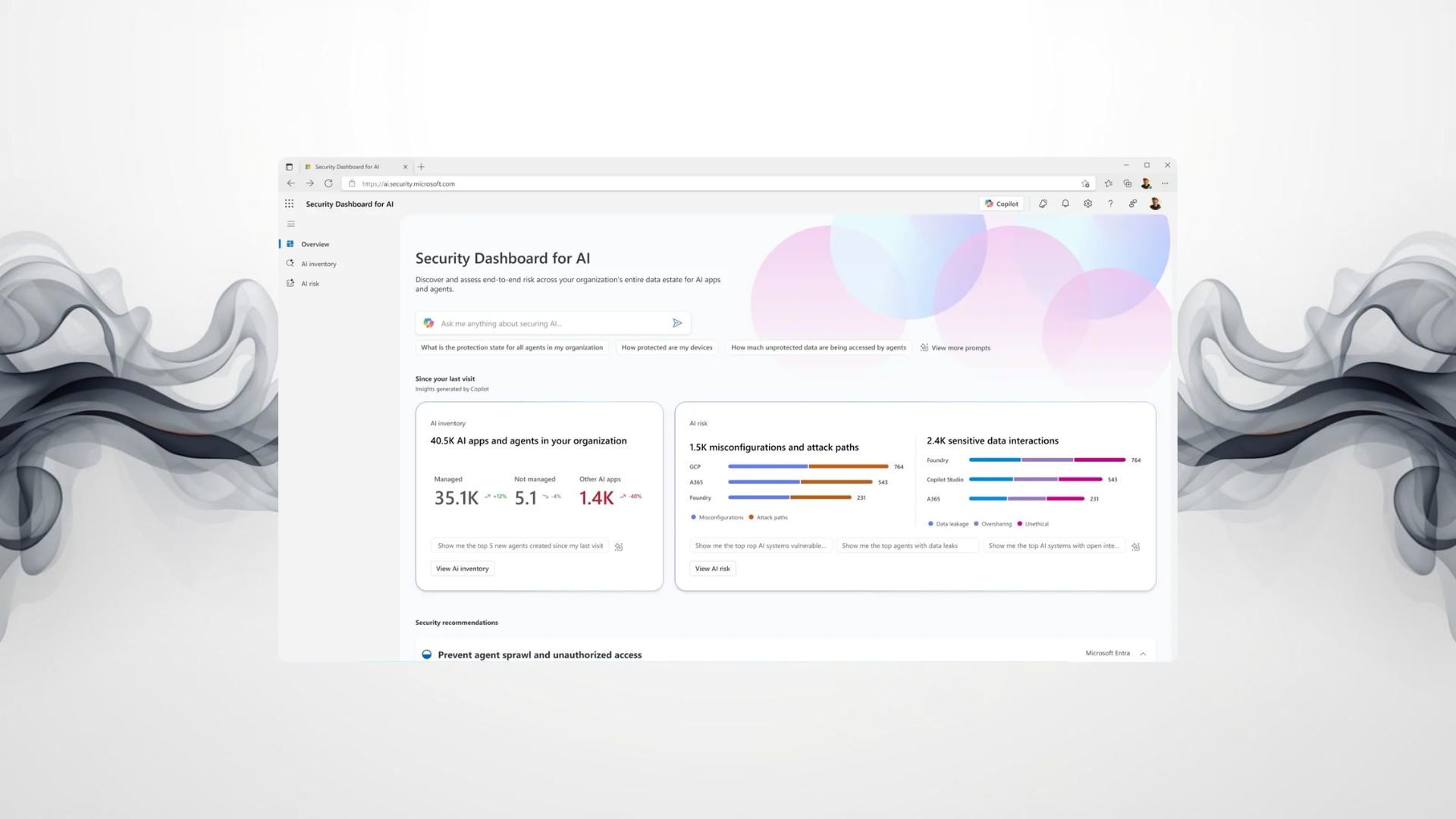
Task: Open browser settings and more menu
Action: [1165, 184]
